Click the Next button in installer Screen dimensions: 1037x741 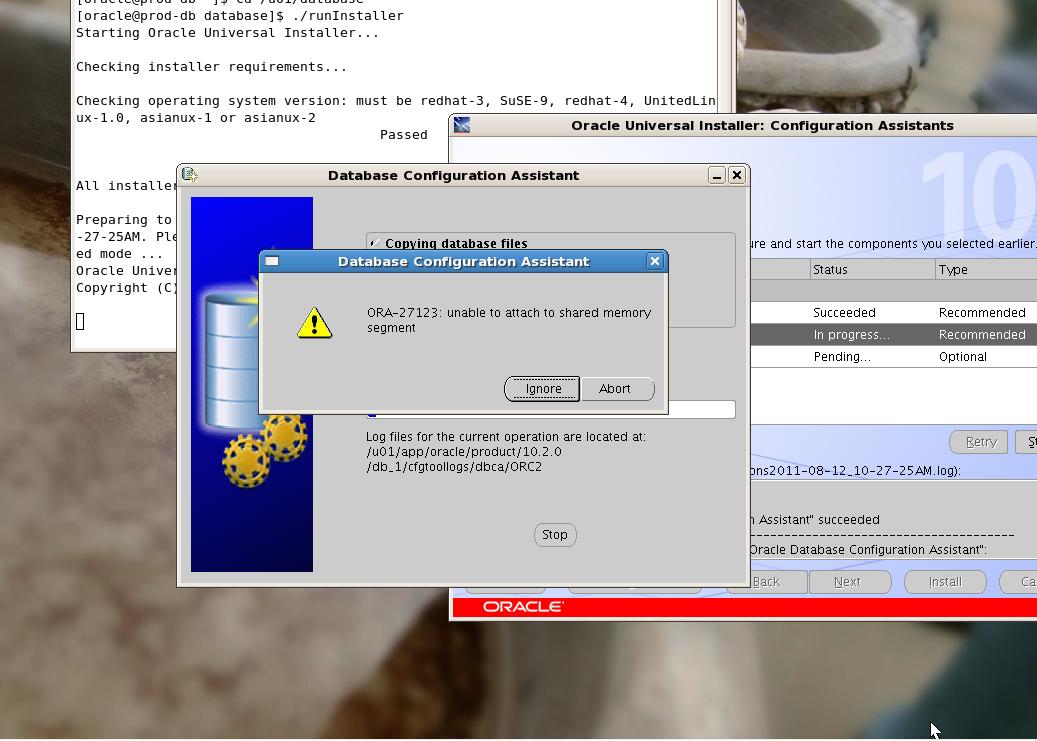(x=847, y=582)
